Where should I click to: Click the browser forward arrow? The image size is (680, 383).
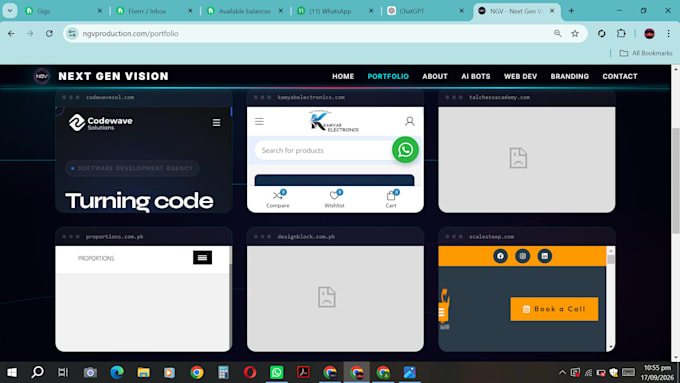tap(30, 33)
